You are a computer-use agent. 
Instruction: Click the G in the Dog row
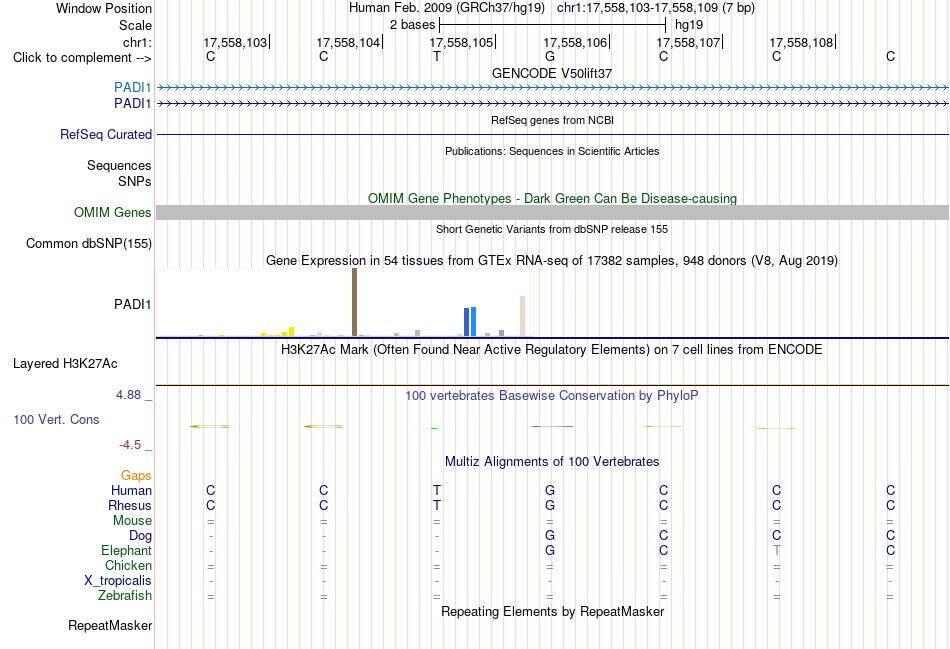pyautogui.click(x=550, y=535)
